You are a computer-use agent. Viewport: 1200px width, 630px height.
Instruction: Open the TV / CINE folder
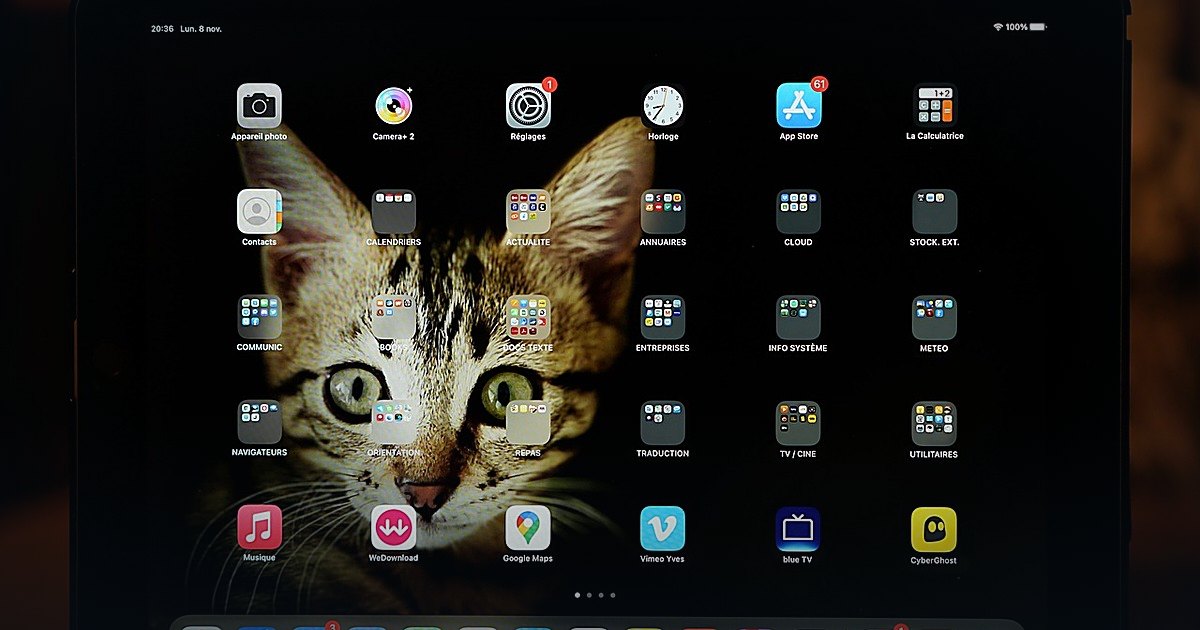tap(798, 423)
